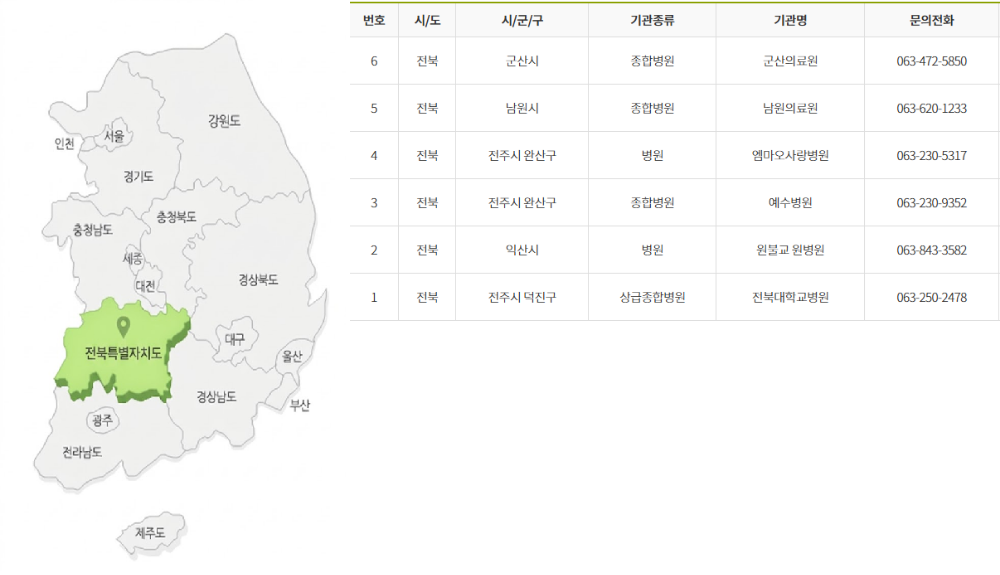The image size is (1000, 575).
Task: Click the 시/도 column header
Action: (427, 20)
